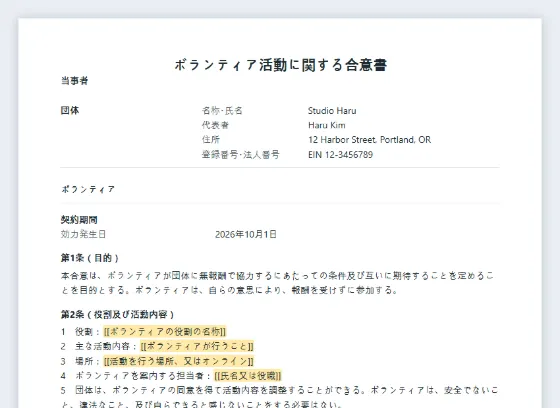Select the address 12 Harbor Street, Portland, OR
560x408 pixels.
tap(370, 140)
